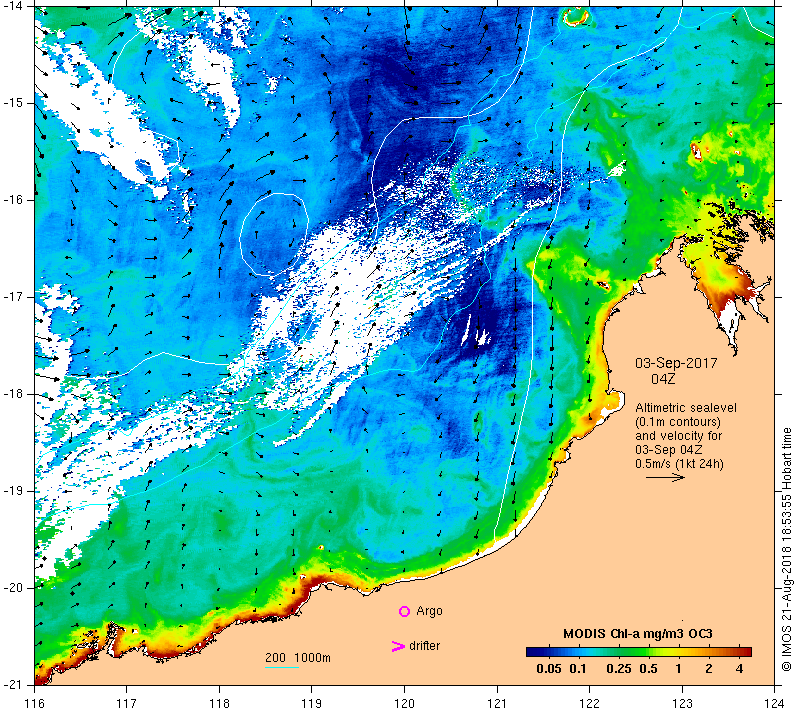This screenshot has height=710, width=800.
Task: Click the cyan bathymetry legend line
Action: (x=282, y=667)
